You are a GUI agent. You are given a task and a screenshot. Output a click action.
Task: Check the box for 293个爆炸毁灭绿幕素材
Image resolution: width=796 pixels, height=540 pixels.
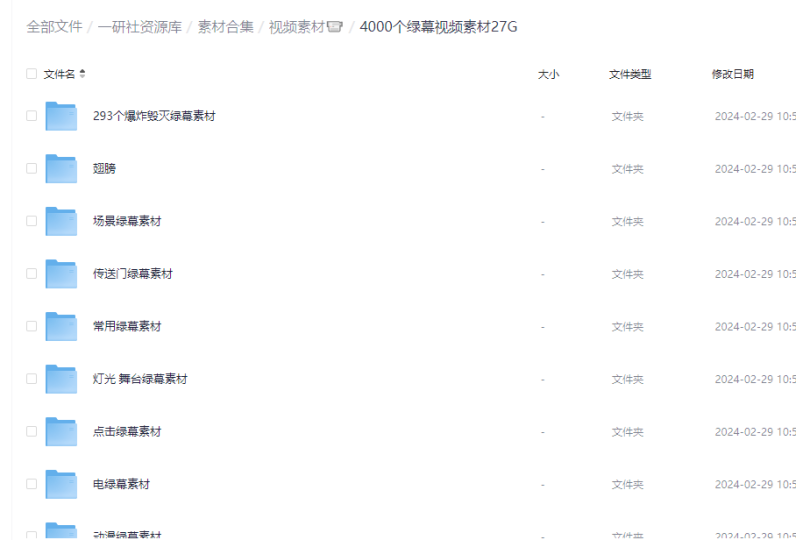[x=31, y=116]
